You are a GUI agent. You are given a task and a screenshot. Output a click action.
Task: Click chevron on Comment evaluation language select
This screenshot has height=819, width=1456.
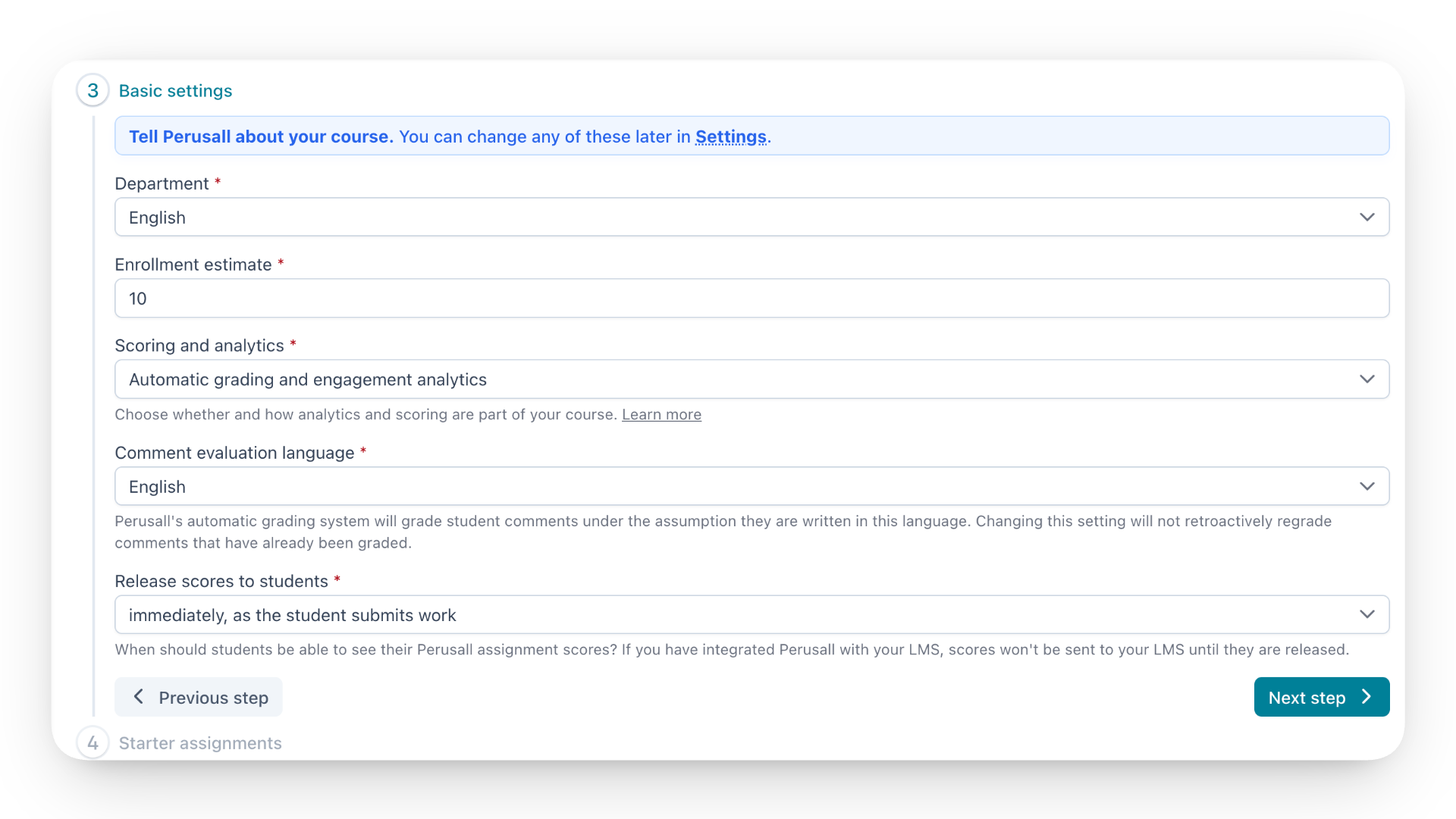1367,486
